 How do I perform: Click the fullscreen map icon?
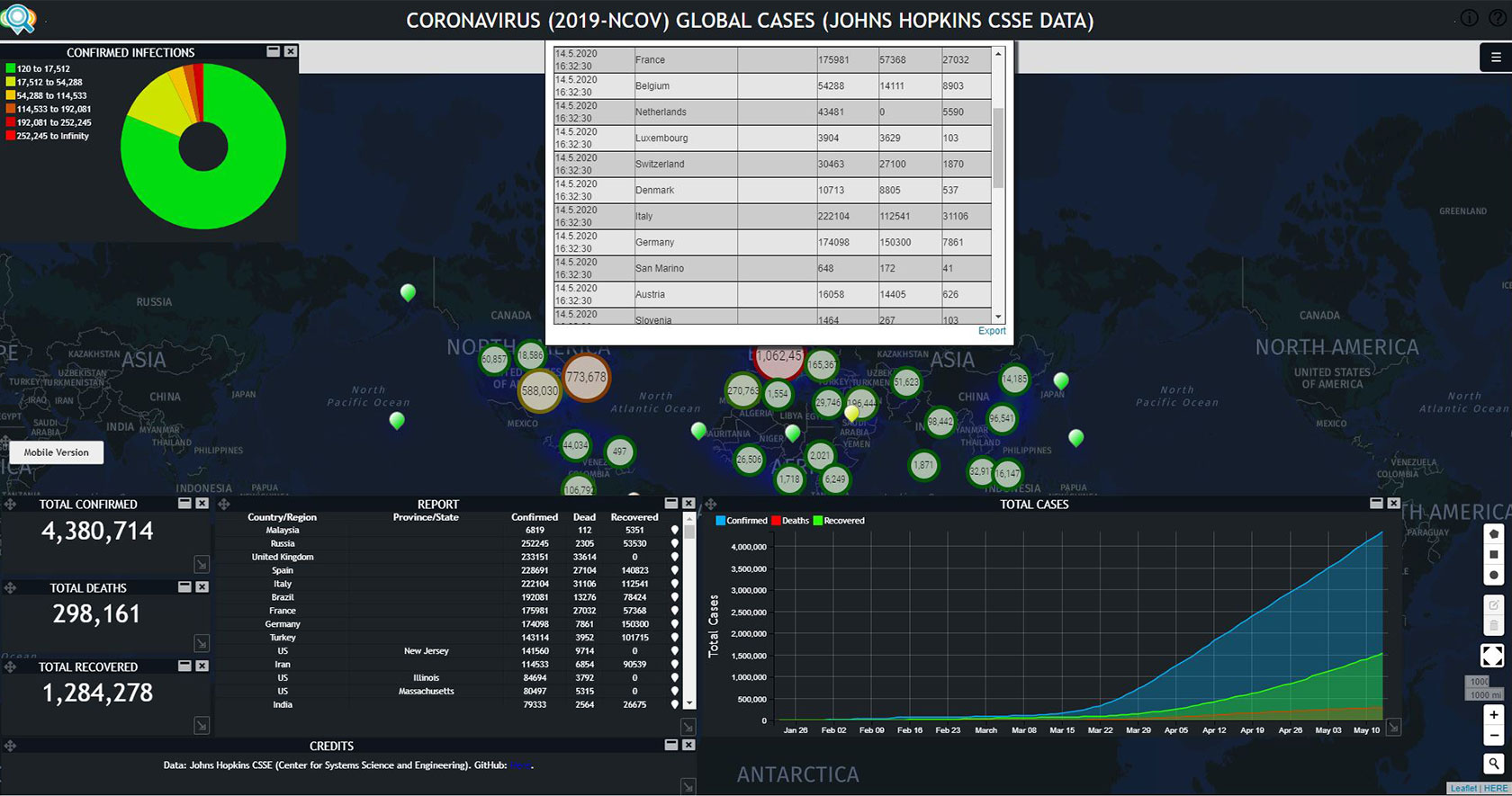tap(1492, 655)
